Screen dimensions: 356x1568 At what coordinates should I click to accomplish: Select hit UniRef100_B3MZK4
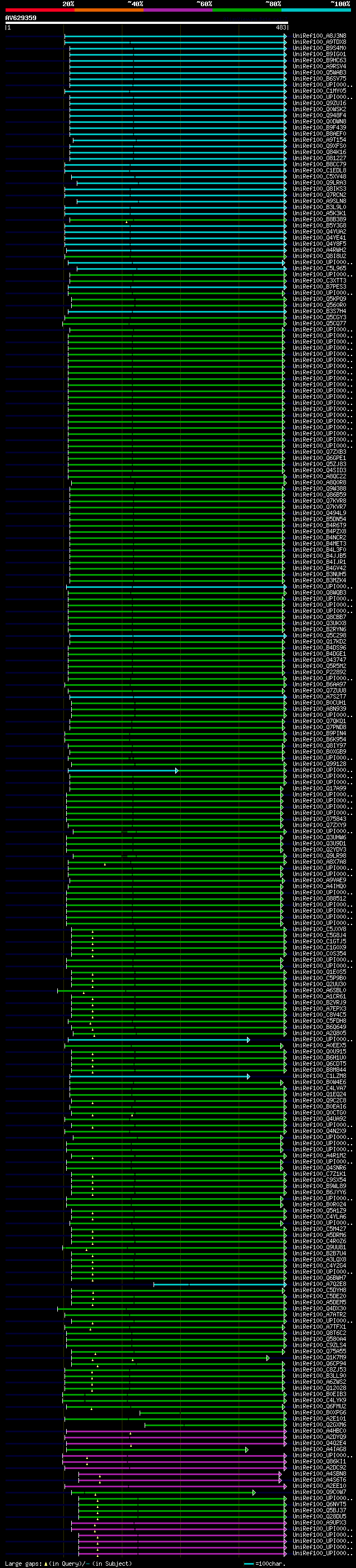point(319,580)
